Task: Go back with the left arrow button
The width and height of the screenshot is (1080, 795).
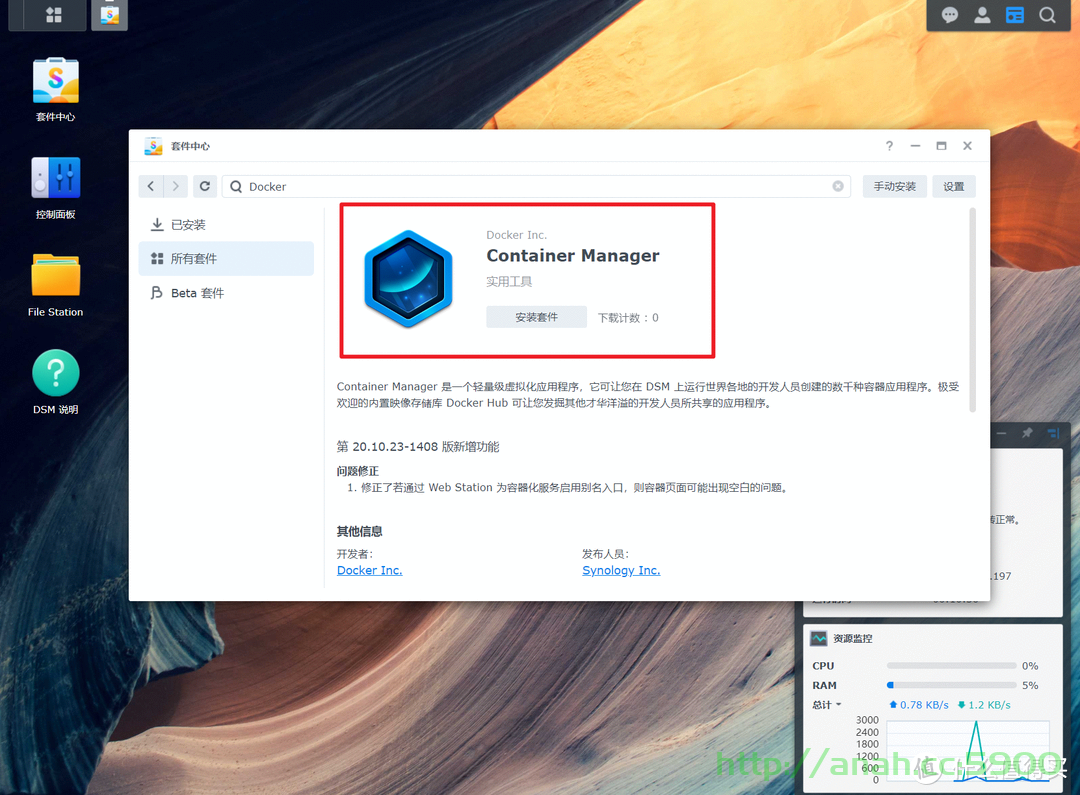Action: point(151,186)
